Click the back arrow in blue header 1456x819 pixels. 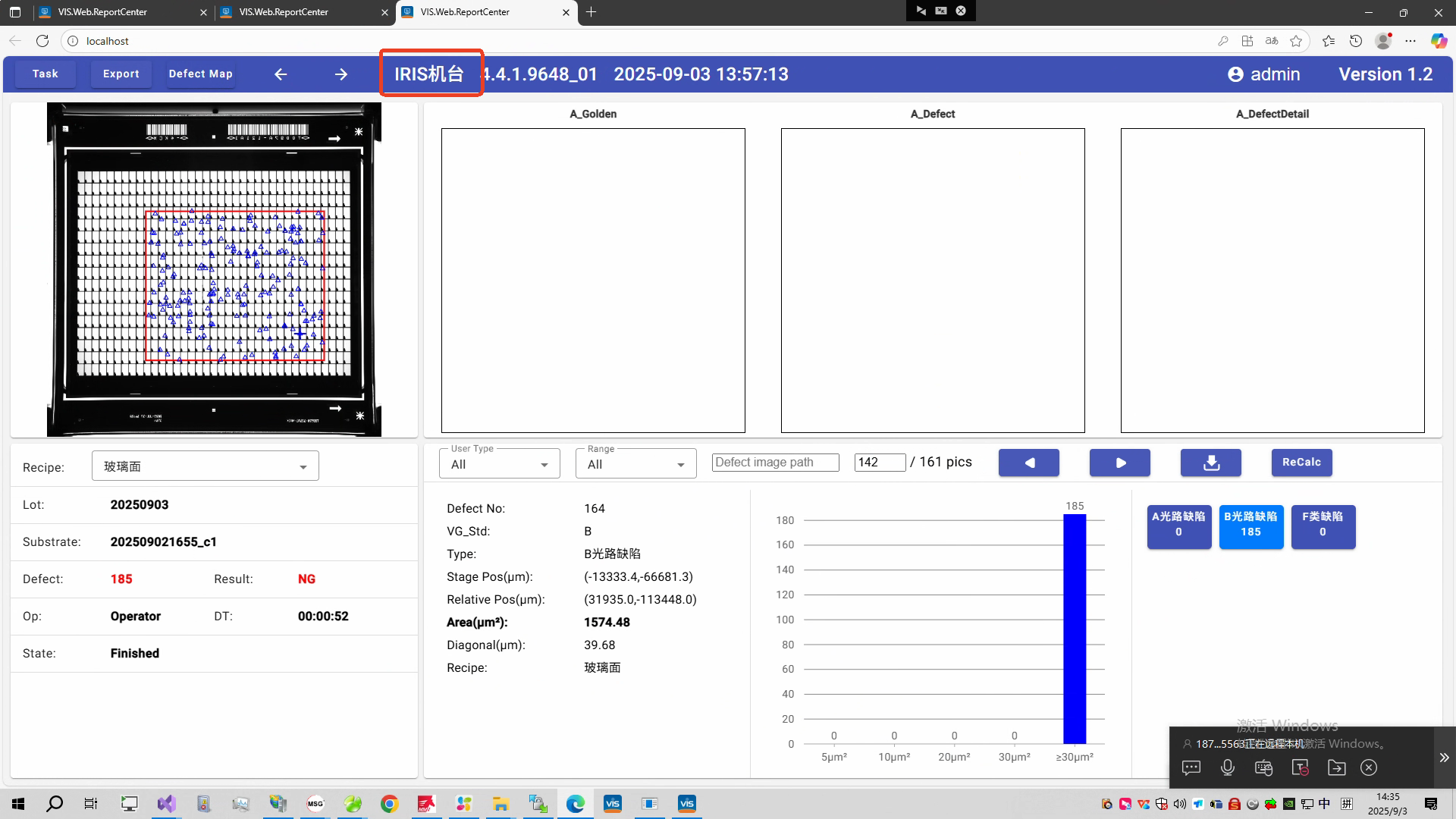(x=281, y=74)
